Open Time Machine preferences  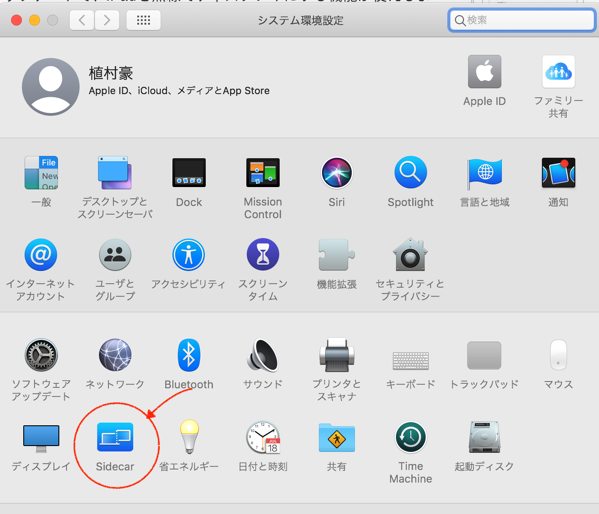[410, 437]
